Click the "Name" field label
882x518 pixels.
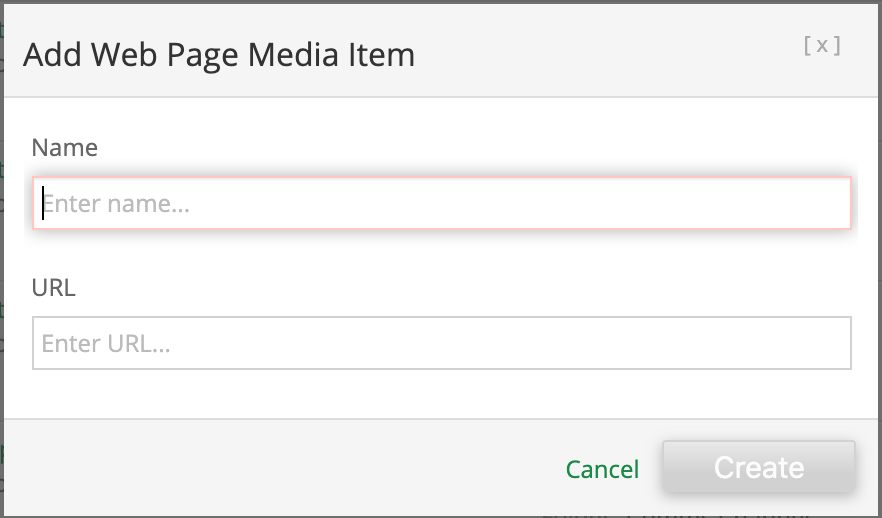click(65, 148)
